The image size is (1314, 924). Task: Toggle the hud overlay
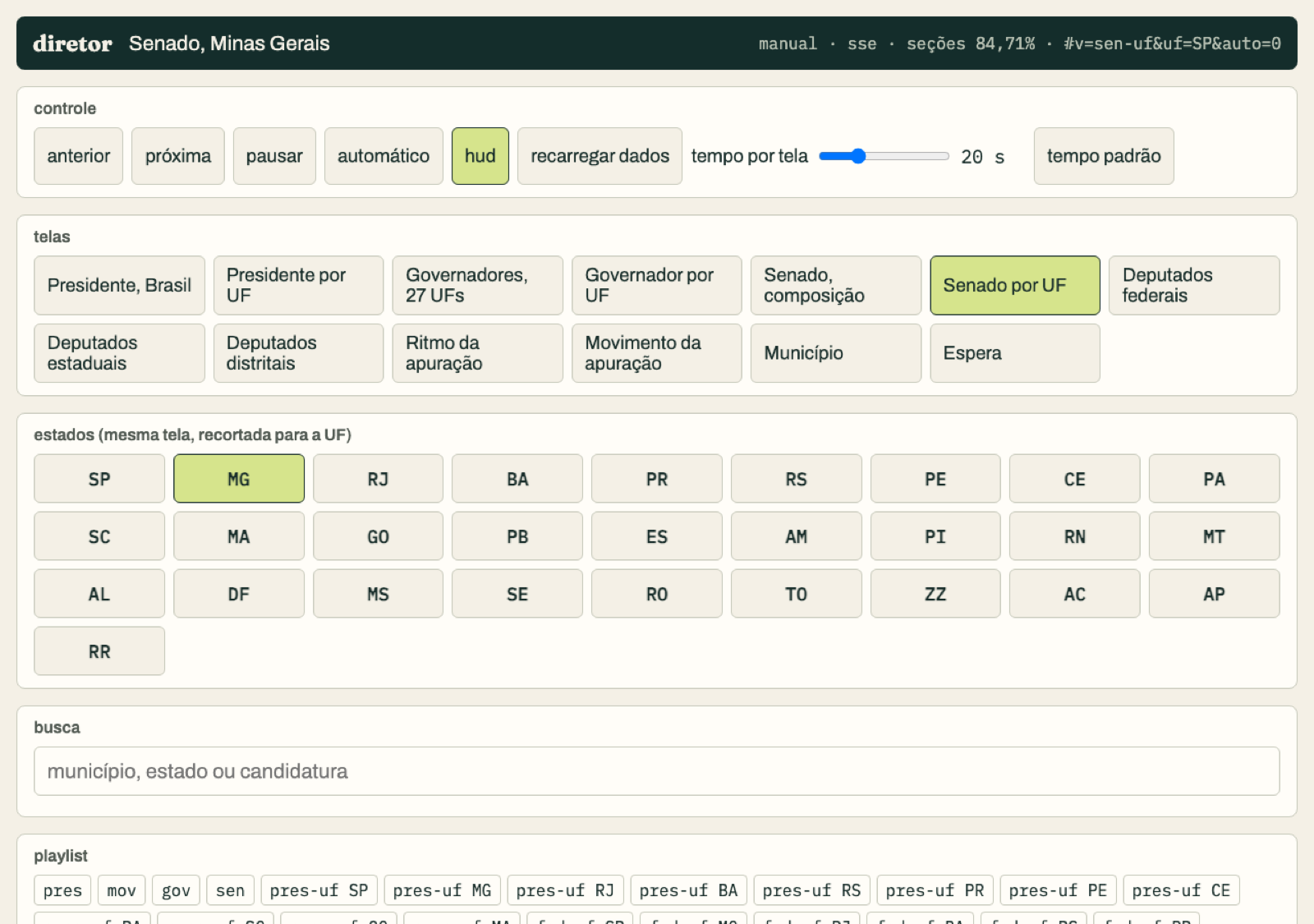click(480, 156)
